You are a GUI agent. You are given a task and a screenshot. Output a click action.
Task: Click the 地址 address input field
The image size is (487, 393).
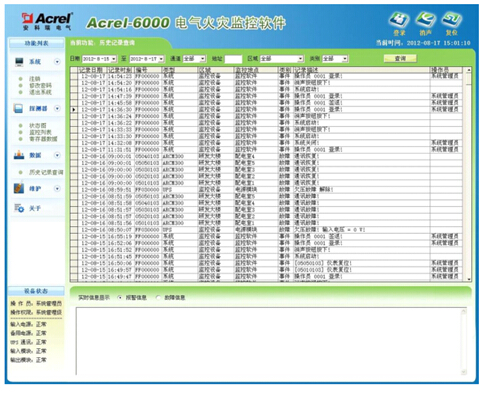[233, 59]
